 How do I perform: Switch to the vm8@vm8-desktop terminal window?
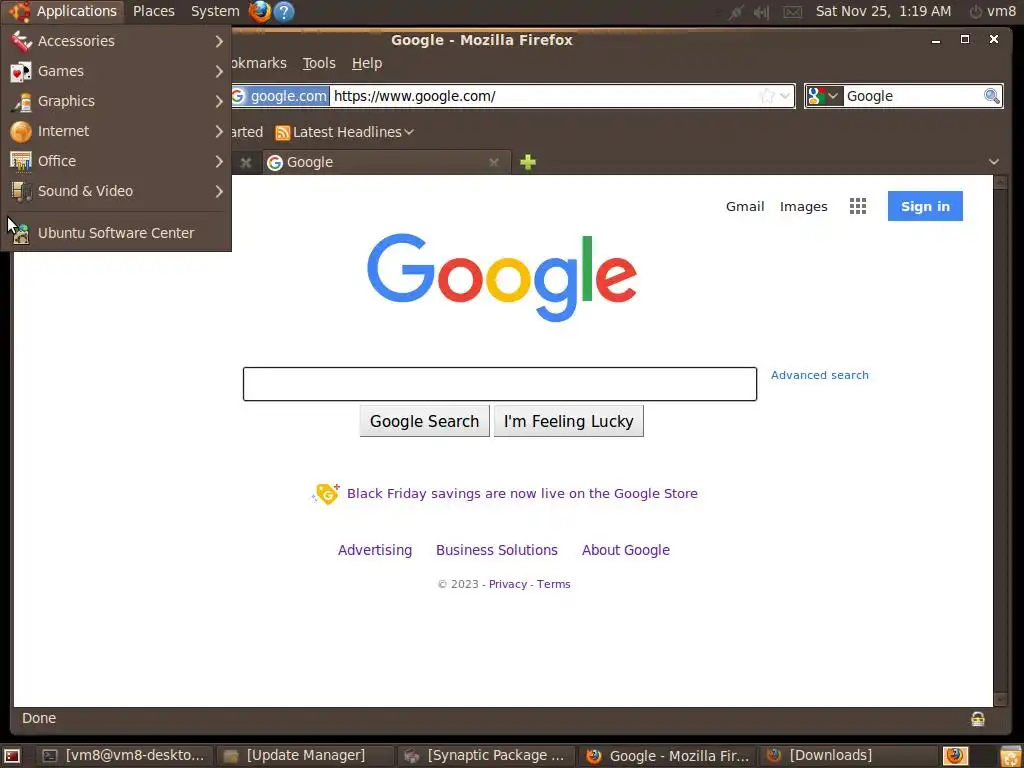click(124, 756)
